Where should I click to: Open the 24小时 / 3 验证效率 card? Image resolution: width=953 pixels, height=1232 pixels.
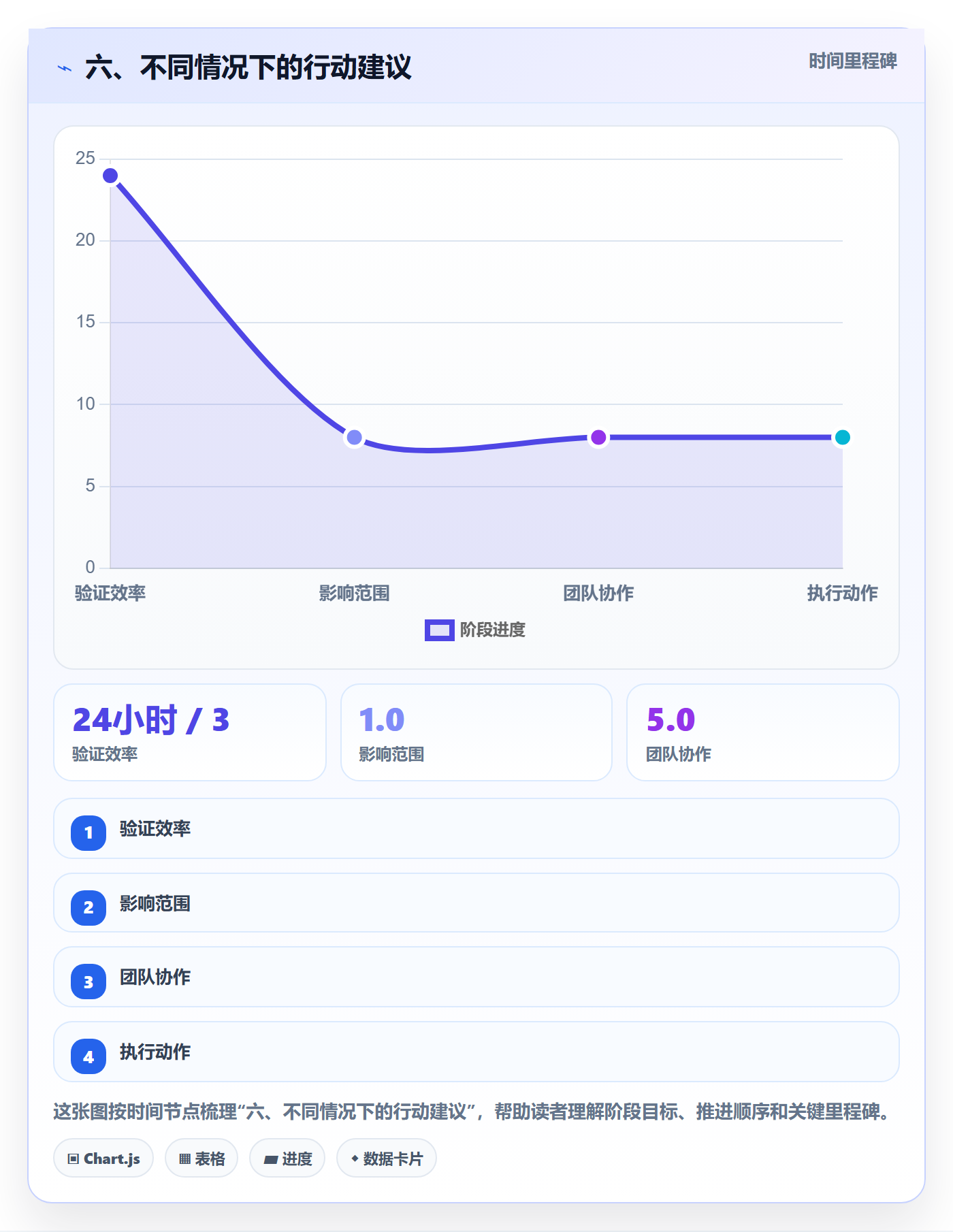[190, 732]
